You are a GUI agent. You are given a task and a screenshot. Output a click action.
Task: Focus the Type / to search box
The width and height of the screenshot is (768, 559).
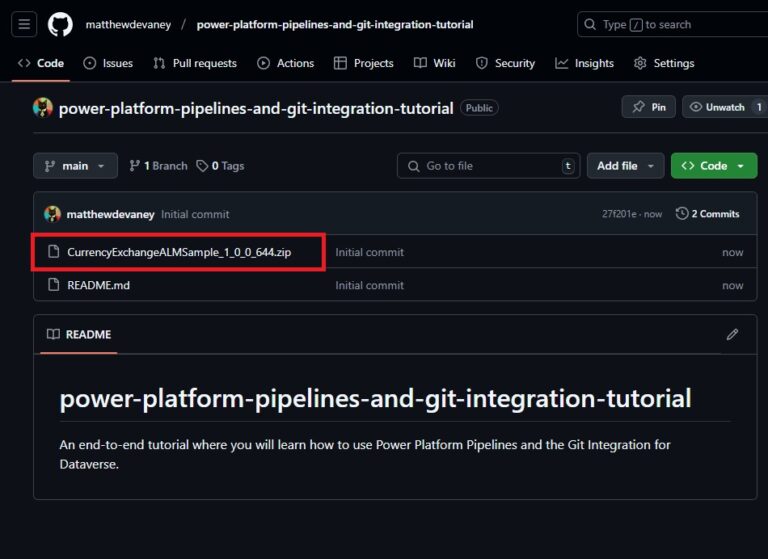672,24
